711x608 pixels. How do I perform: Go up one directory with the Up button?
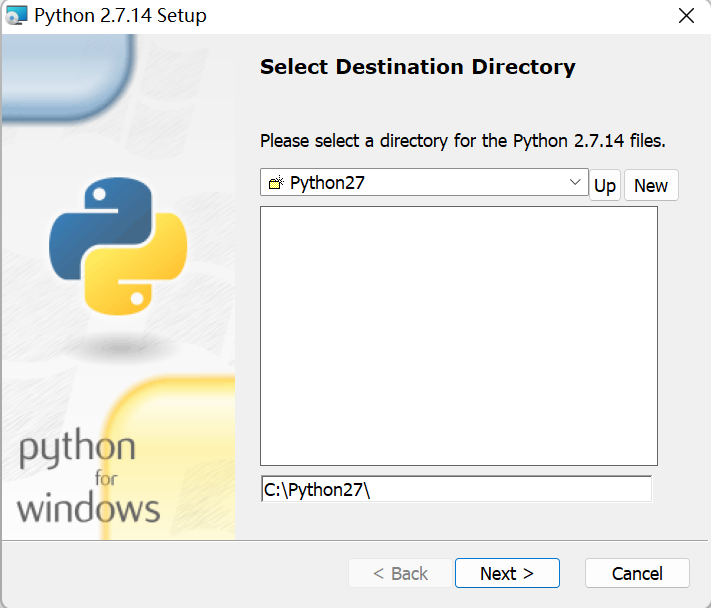[x=605, y=185]
